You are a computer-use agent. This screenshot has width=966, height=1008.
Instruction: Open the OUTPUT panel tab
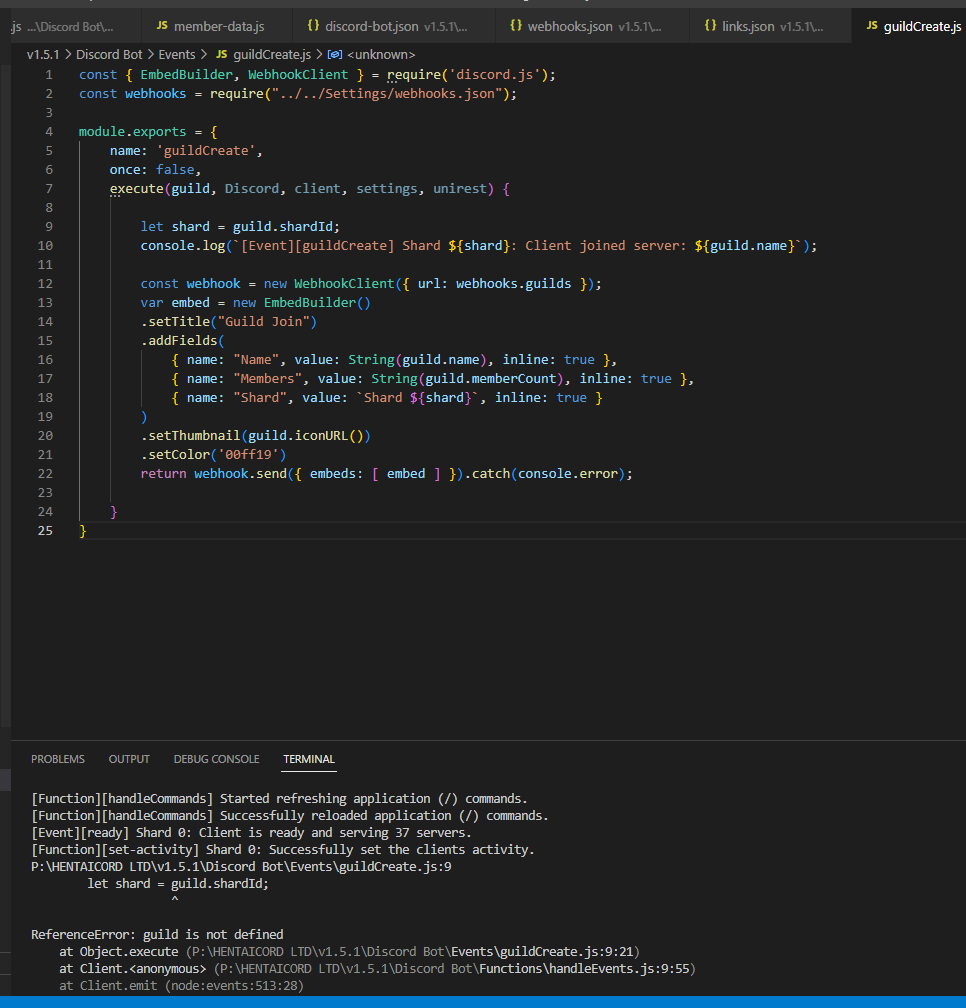click(x=129, y=759)
